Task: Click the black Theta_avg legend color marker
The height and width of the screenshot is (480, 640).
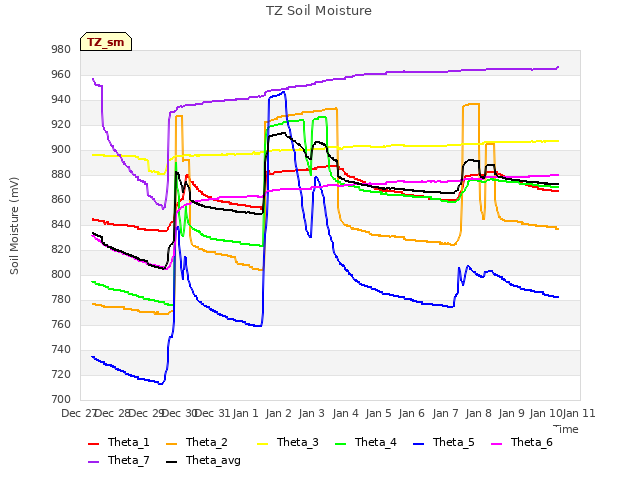Action: pyautogui.click(x=171, y=462)
